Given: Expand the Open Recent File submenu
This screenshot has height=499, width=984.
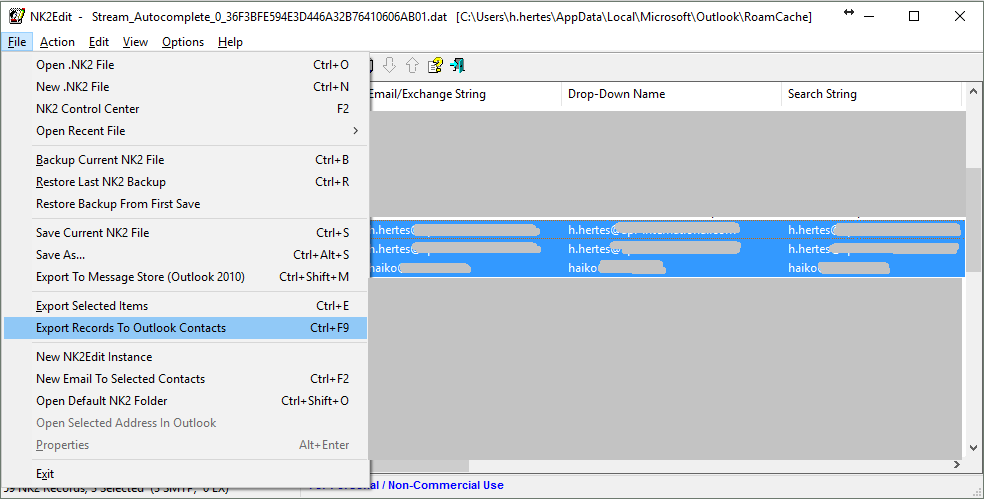Looking at the screenshot, I should coord(185,131).
